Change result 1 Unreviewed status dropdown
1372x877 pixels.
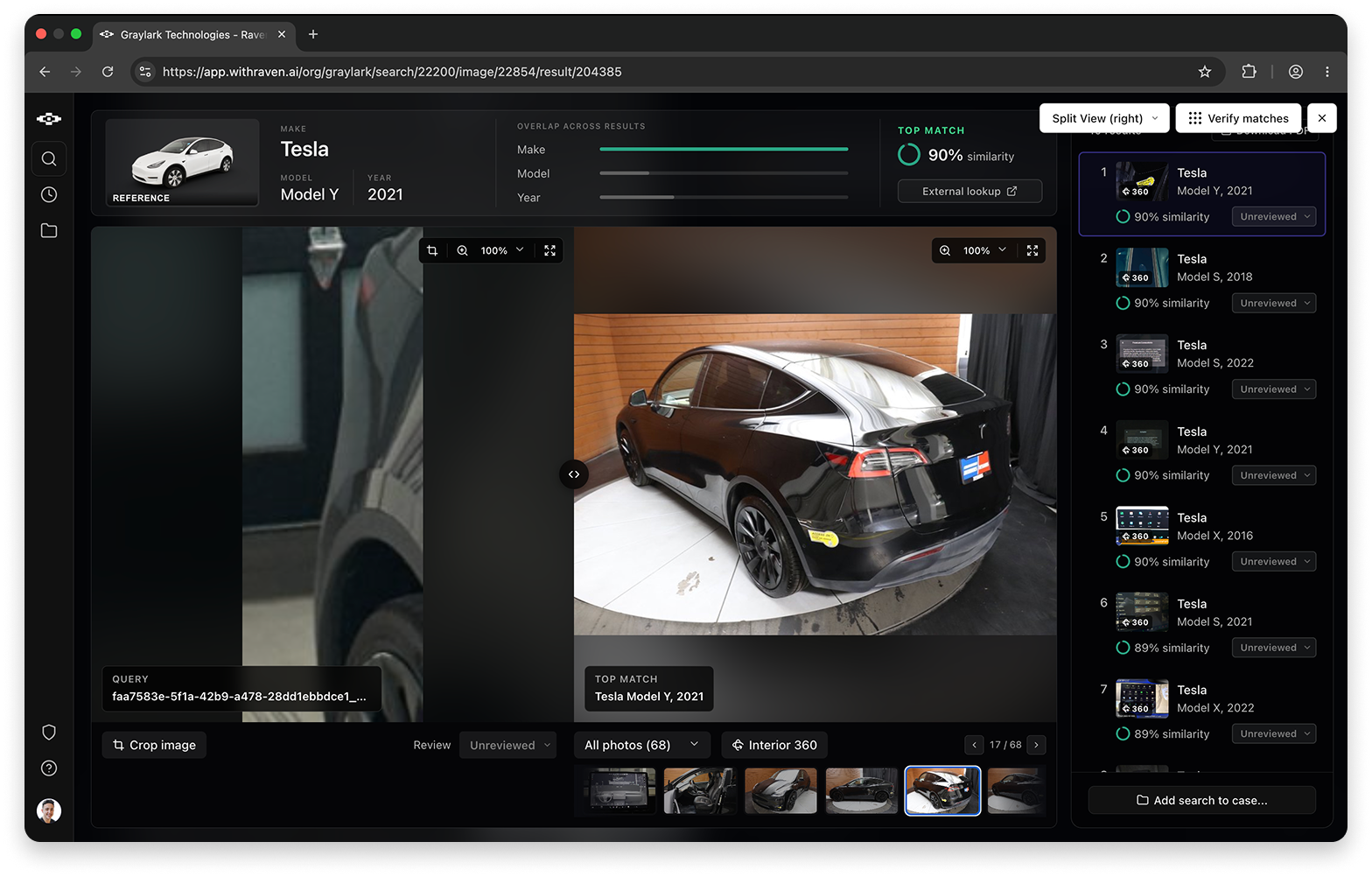click(1275, 216)
